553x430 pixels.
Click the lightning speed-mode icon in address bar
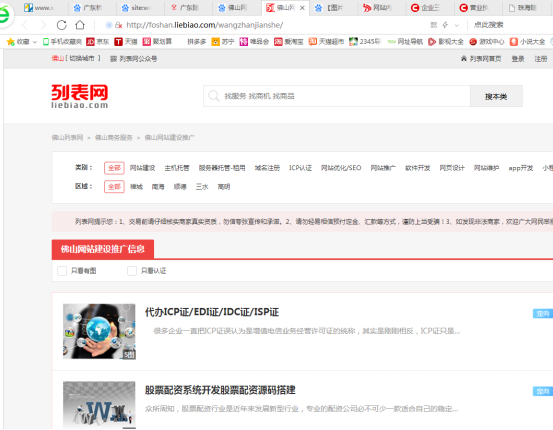445,25
